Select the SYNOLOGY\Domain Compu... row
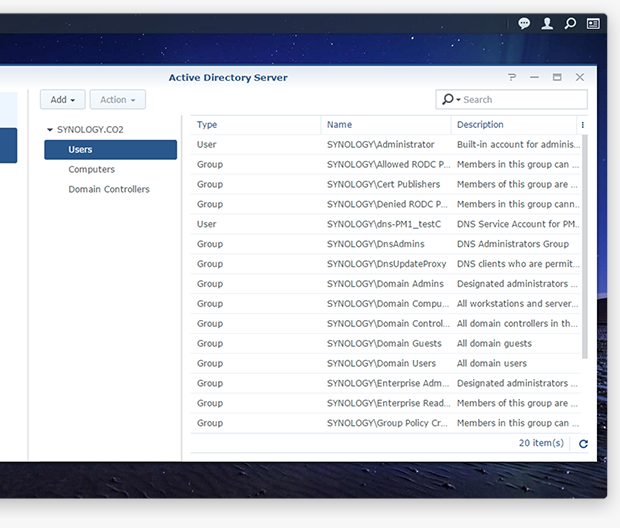 pyautogui.click(x=386, y=303)
